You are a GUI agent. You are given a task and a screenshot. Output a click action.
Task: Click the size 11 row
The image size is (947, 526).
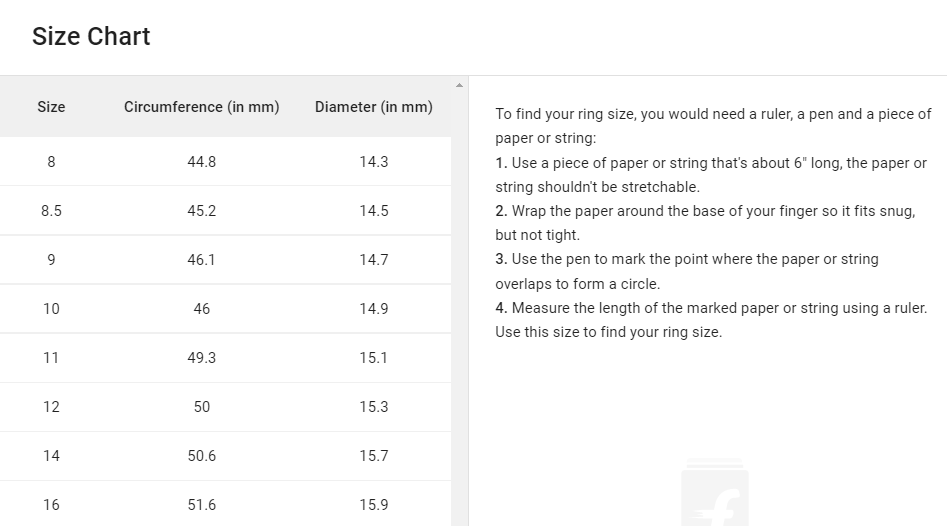coord(225,358)
